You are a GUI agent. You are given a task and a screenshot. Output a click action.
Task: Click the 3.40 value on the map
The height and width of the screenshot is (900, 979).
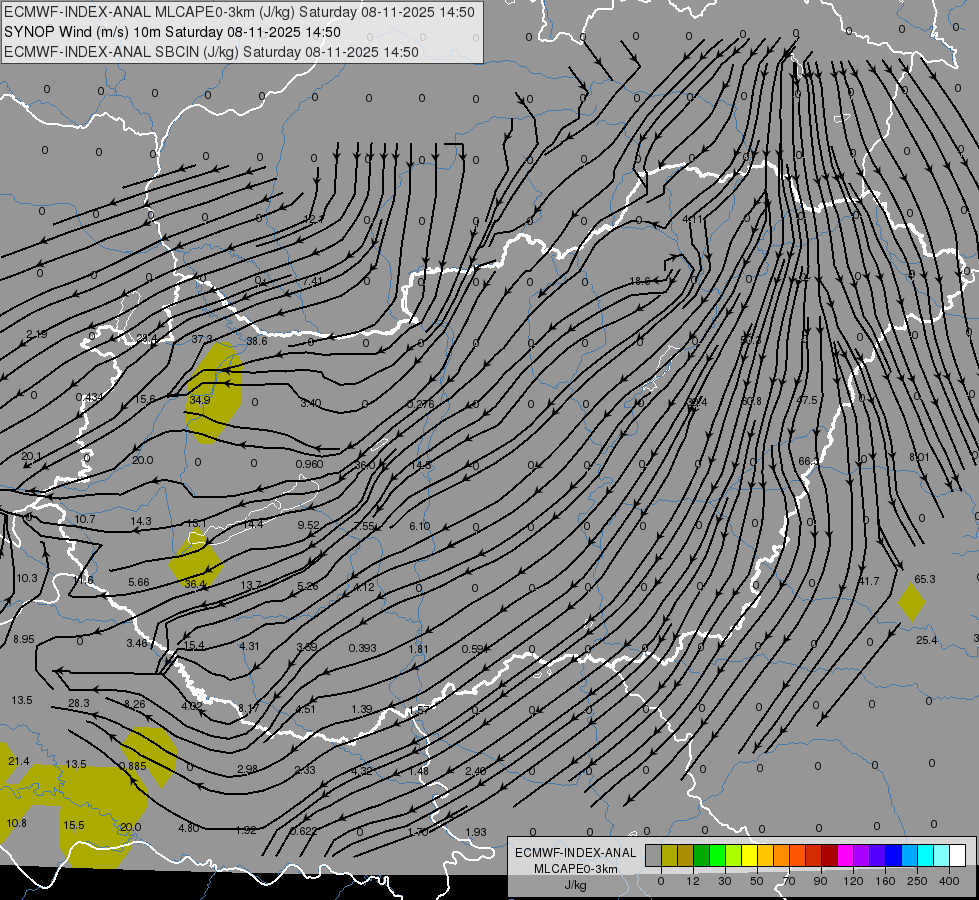point(310,403)
